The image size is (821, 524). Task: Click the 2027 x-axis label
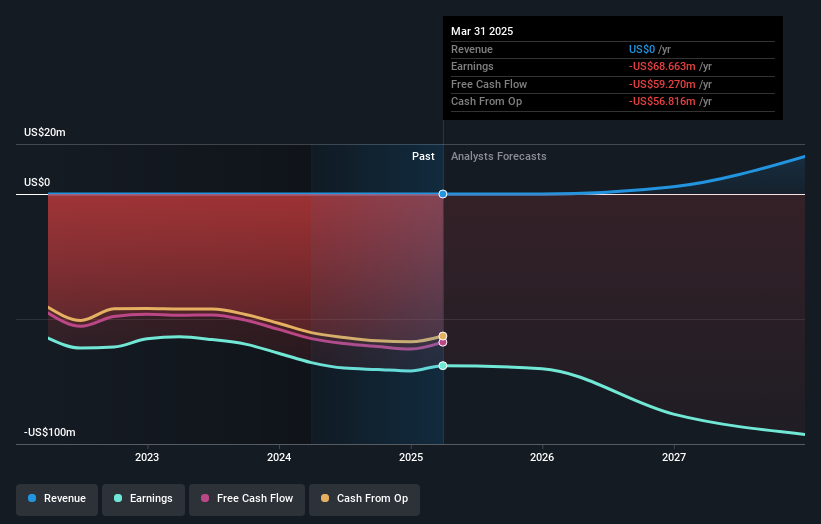pos(674,457)
